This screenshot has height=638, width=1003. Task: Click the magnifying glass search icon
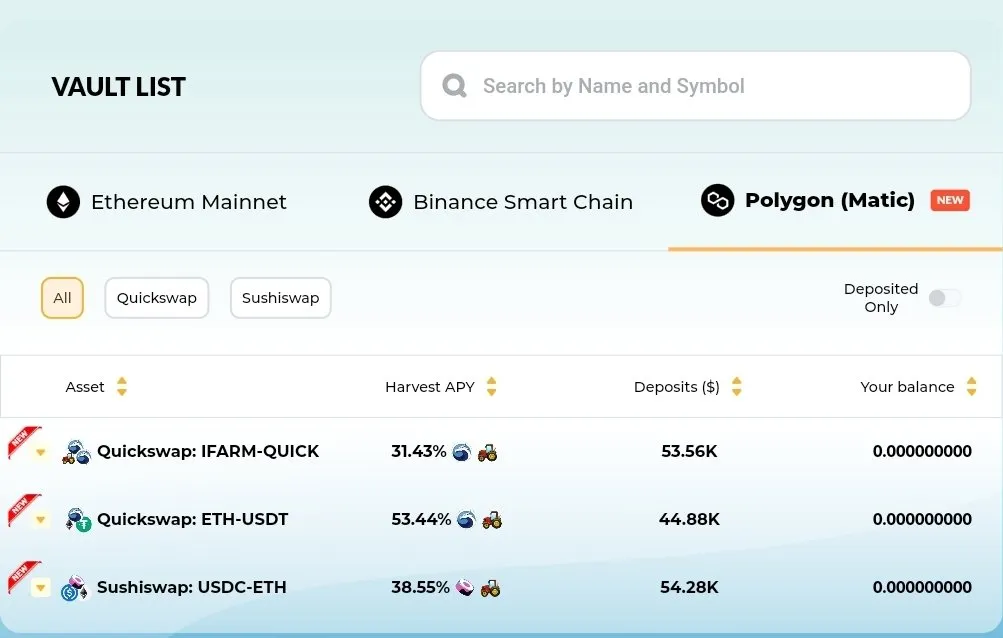(454, 86)
